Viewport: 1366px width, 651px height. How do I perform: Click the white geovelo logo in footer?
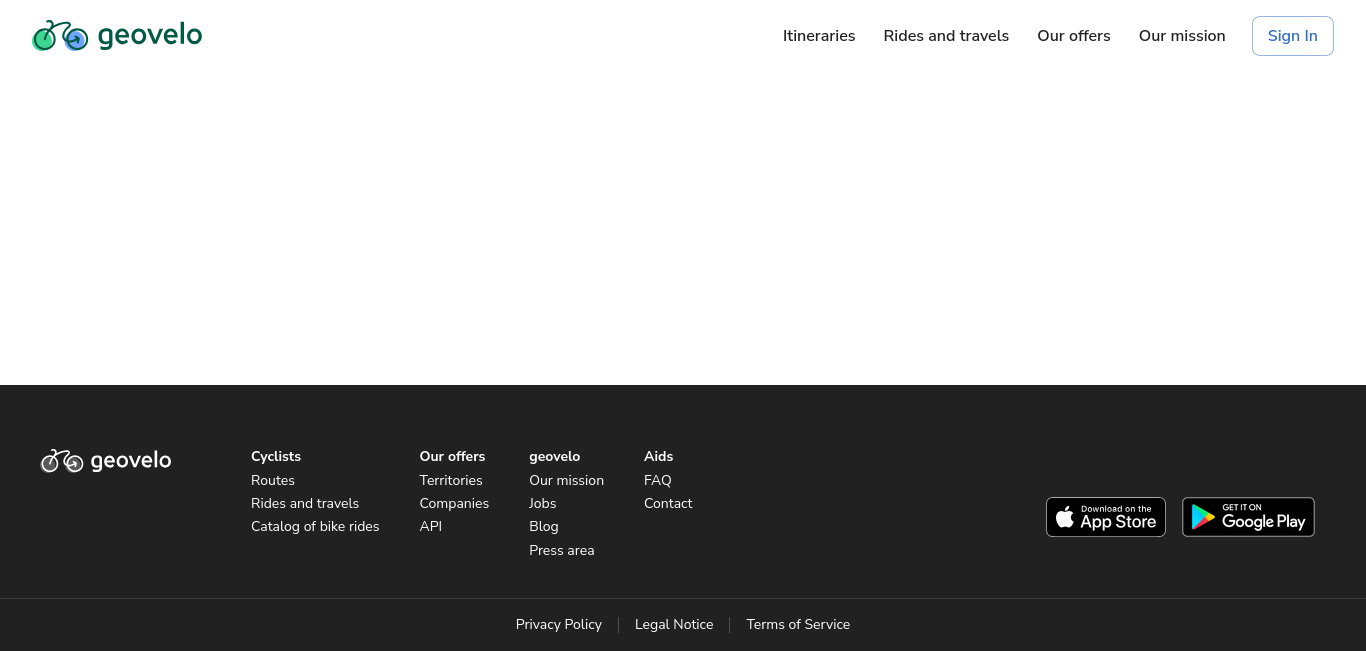click(x=106, y=461)
